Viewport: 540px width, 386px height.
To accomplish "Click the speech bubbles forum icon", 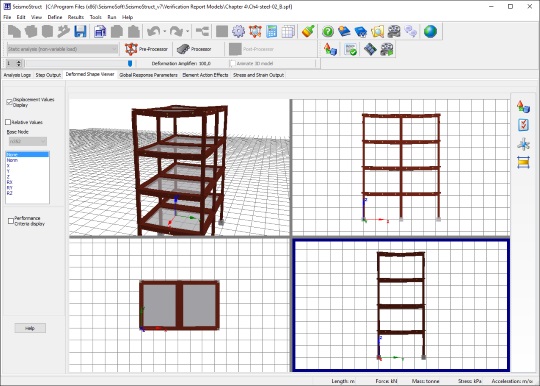I will point(411,32).
